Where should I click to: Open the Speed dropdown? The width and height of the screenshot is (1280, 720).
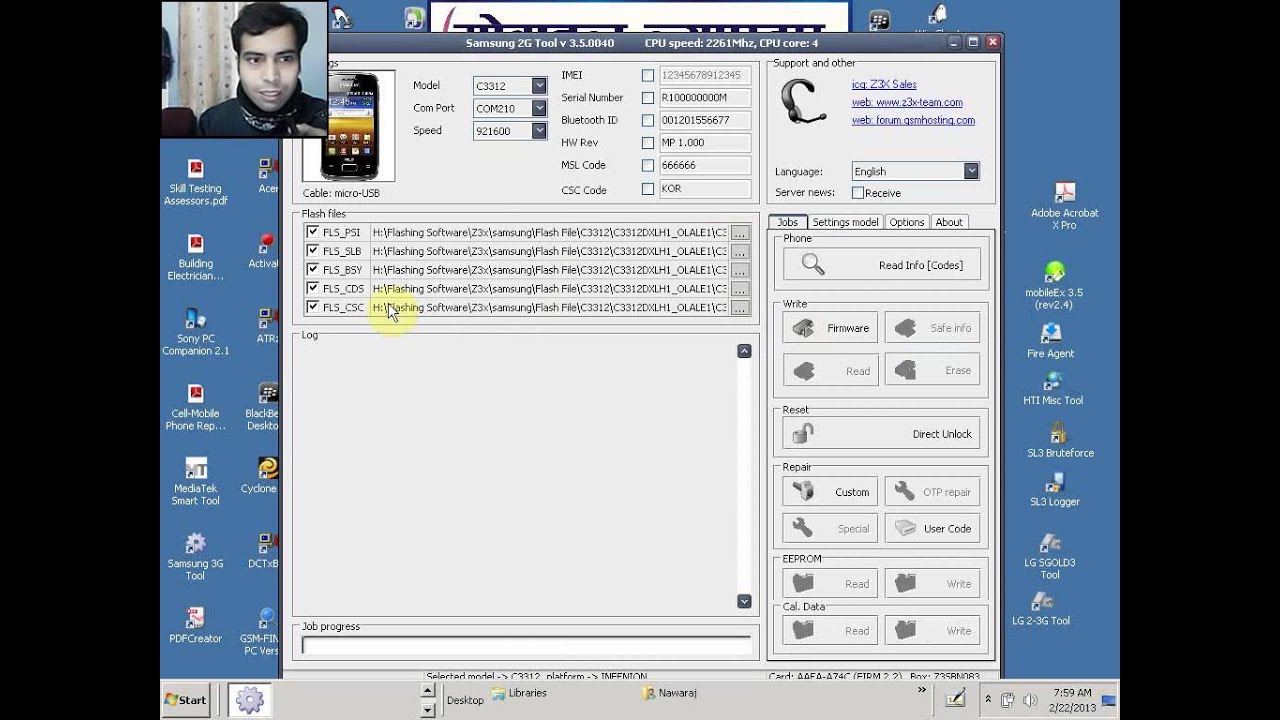tap(539, 131)
